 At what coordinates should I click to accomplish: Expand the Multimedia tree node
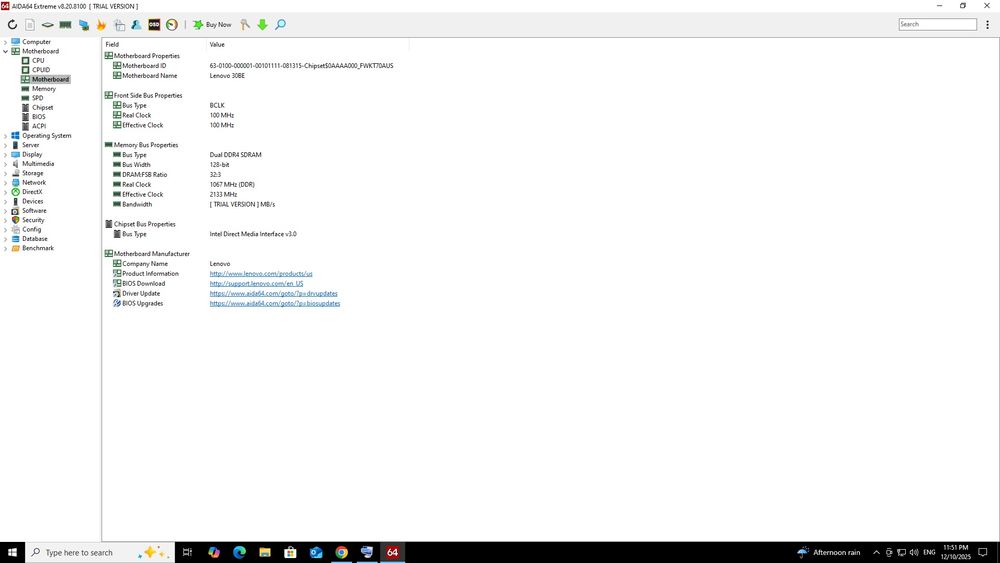(6, 164)
